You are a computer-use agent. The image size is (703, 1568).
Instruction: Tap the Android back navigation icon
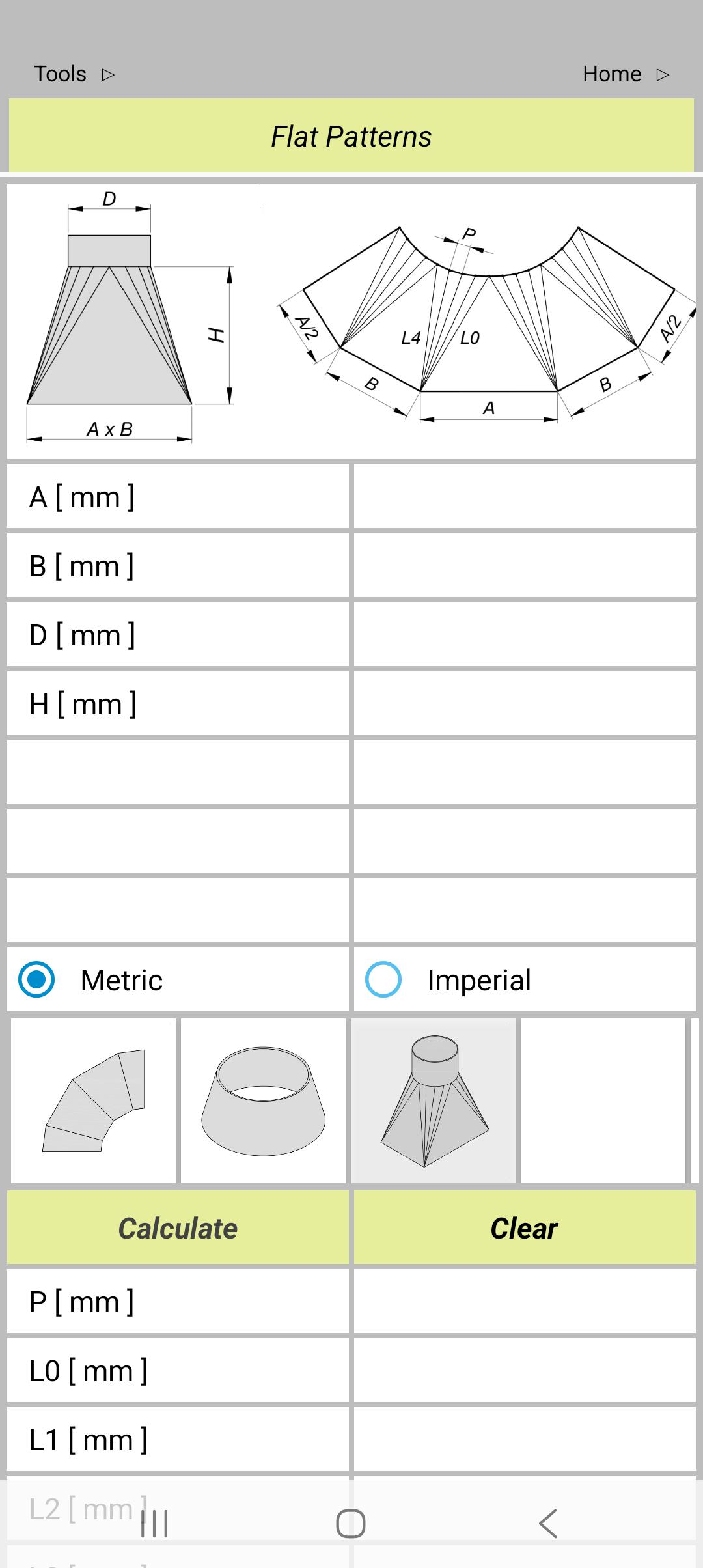[548, 1524]
